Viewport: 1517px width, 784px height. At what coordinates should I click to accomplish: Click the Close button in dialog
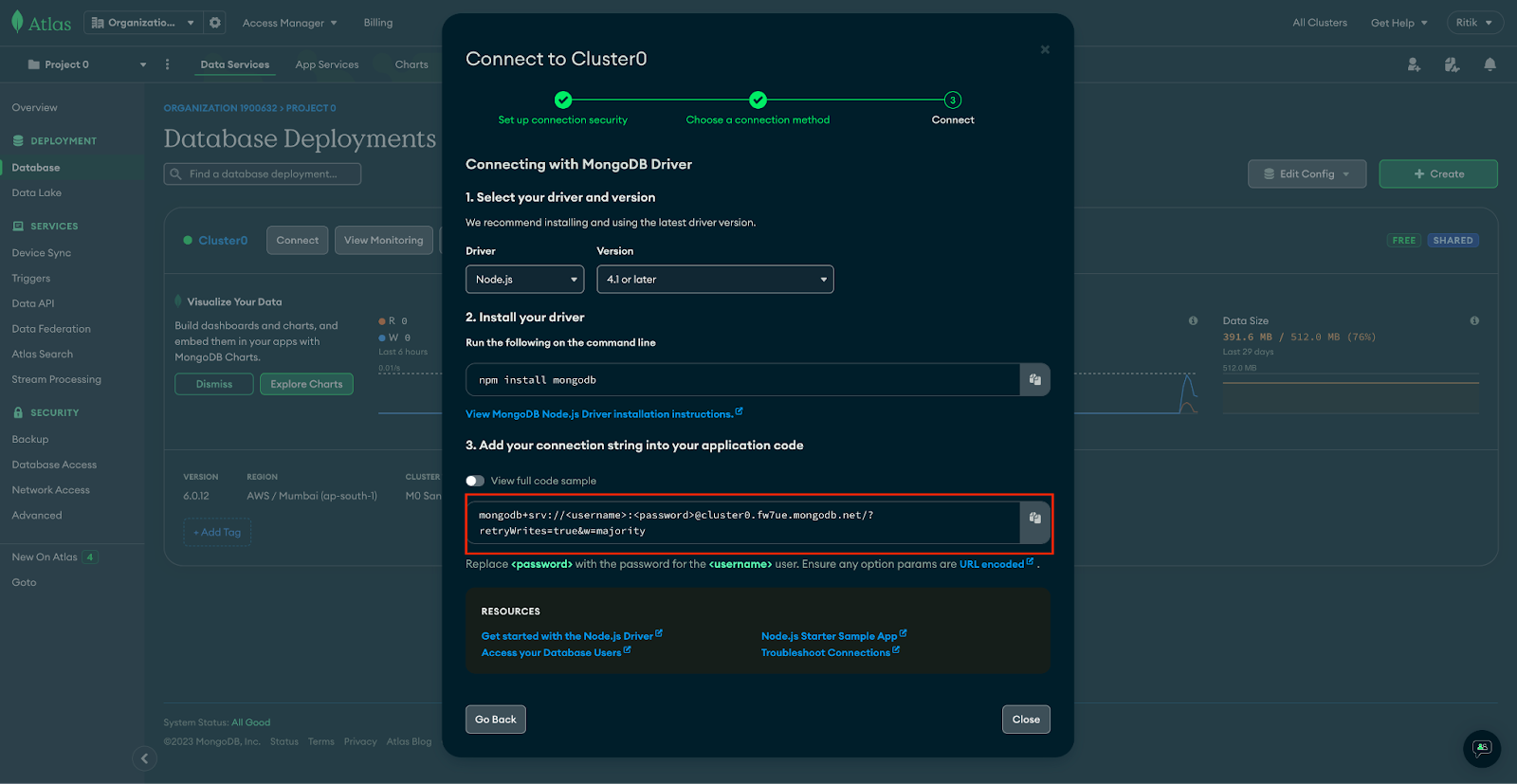(1026, 720)
